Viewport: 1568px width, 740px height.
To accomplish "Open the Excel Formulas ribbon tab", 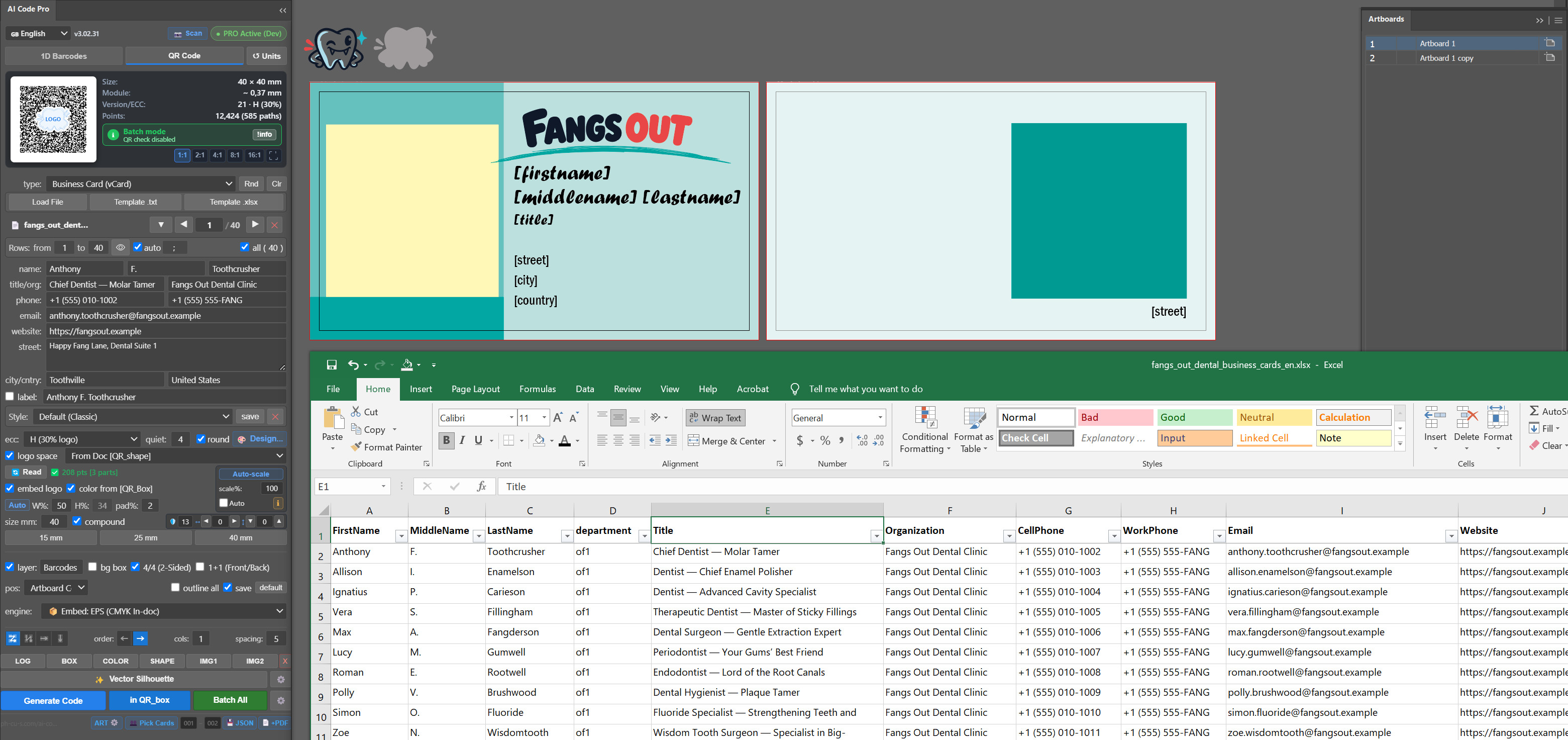I will (538, 389).
